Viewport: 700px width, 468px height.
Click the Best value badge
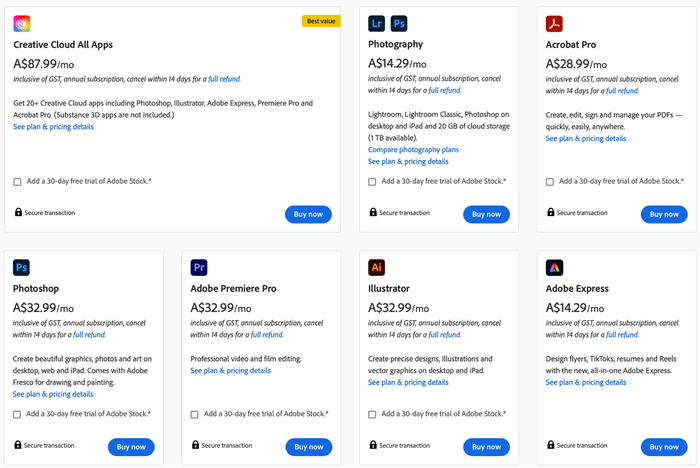(321, 21)
